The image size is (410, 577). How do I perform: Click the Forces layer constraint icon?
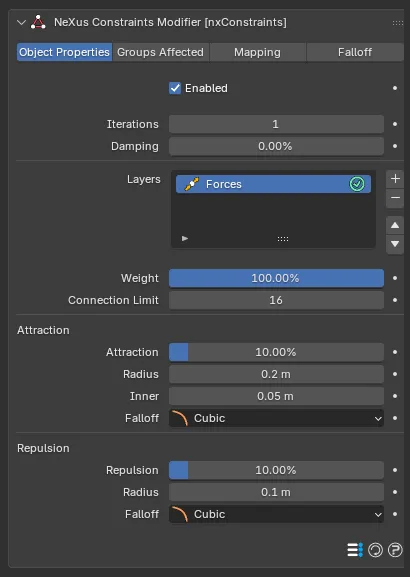click(x=191, y=184)
